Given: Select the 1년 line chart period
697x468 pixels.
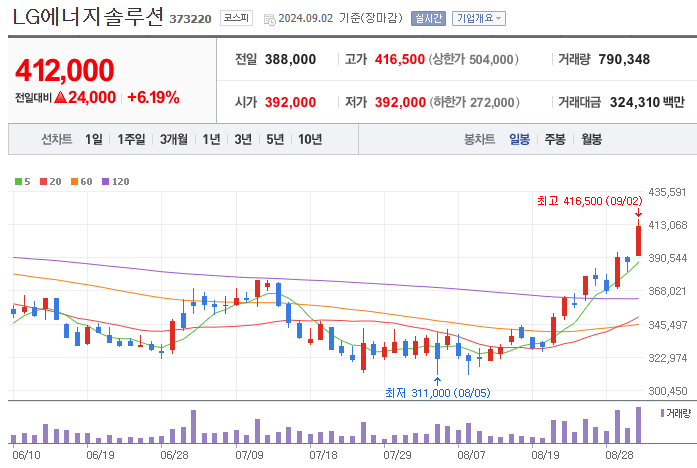Looking at the screenshot, I should point(211,140).
